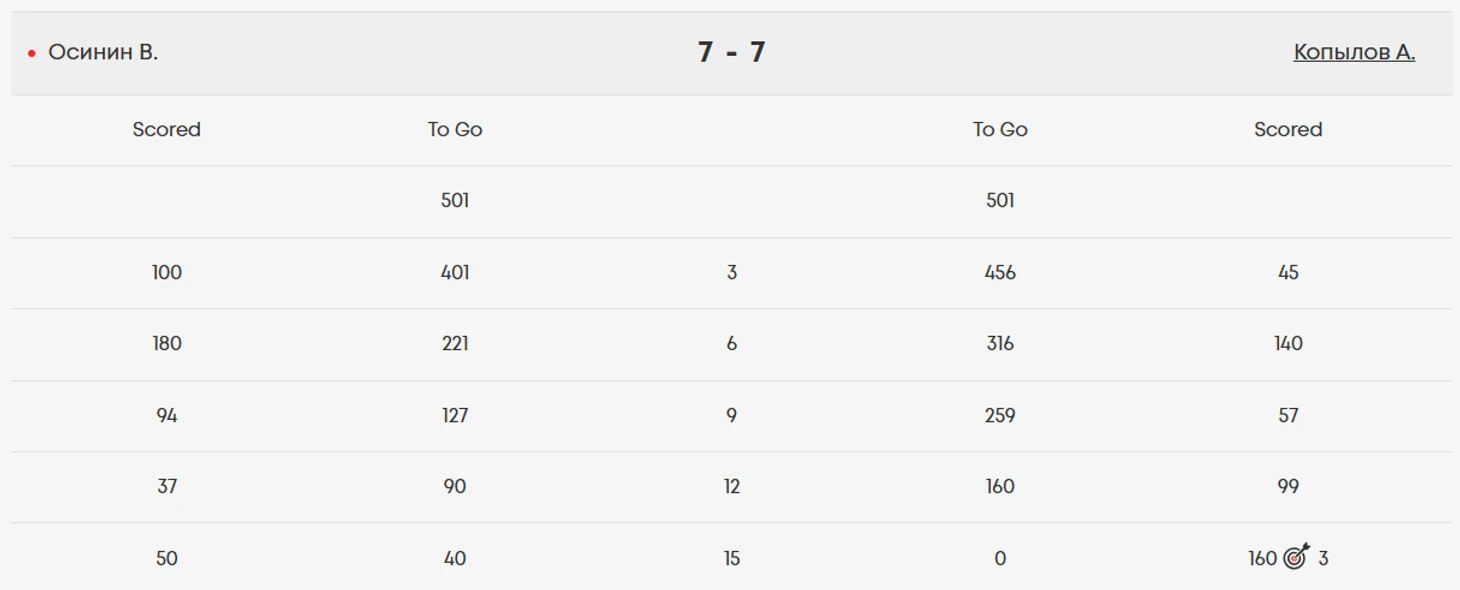The image size is (1460, 590).
Task: Click the 100 scored cell in the first round
Action: click(x=166, y=272)
